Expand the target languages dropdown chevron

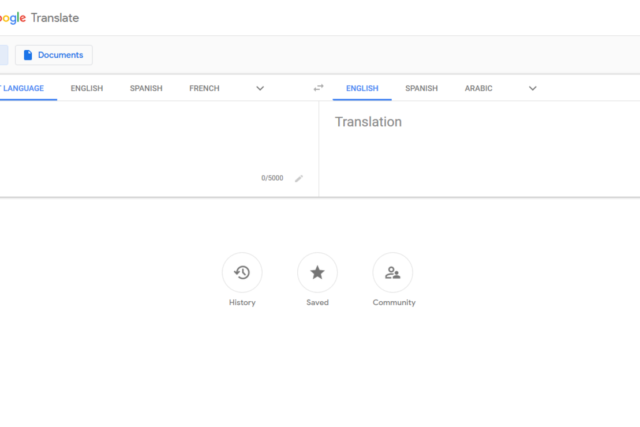[x=533, y=88]
